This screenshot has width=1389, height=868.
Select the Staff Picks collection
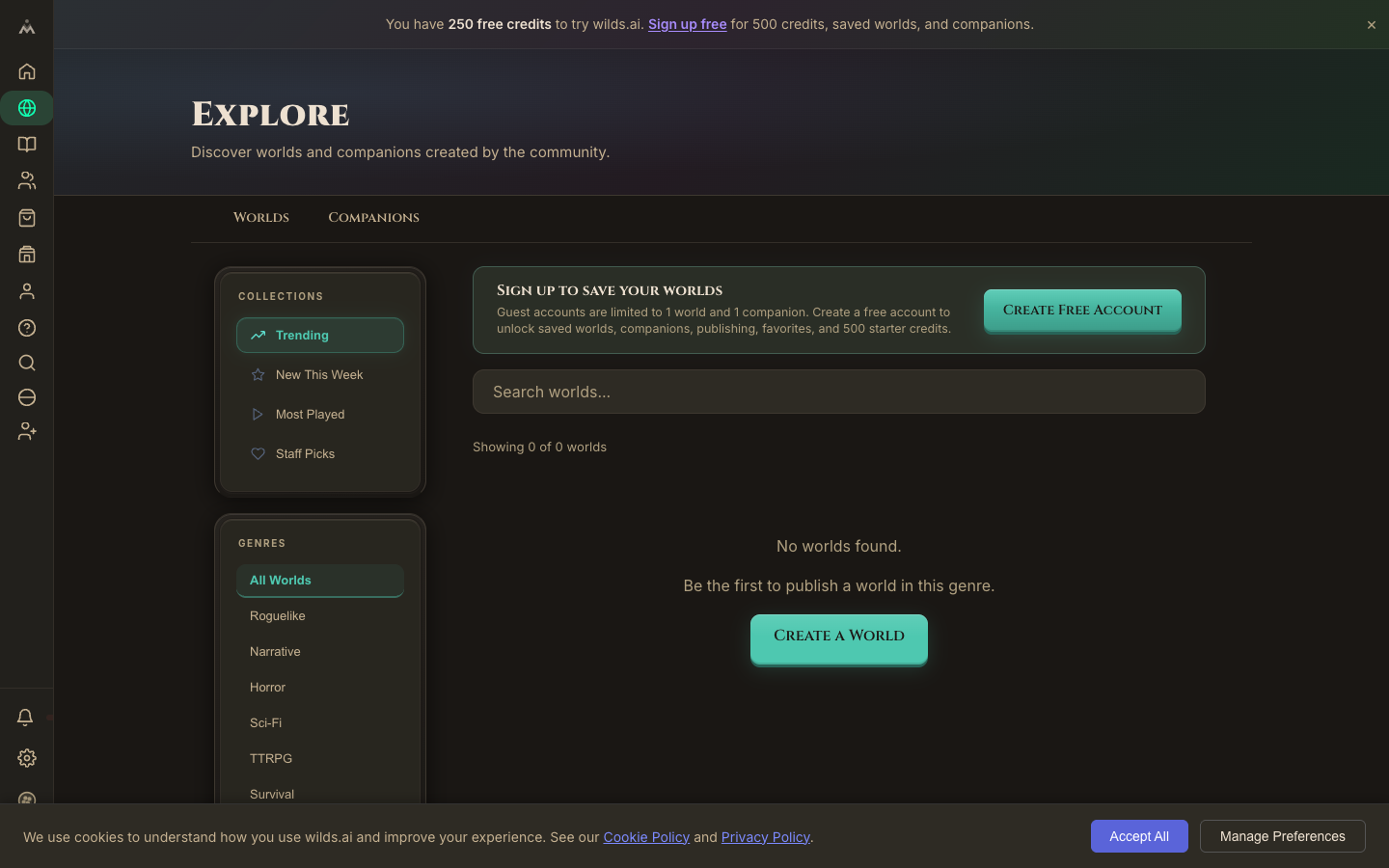tap(320, 454)
